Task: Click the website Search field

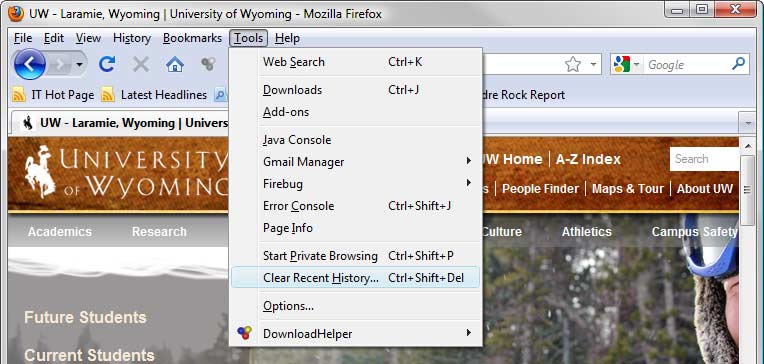Action: coord(705,159)
